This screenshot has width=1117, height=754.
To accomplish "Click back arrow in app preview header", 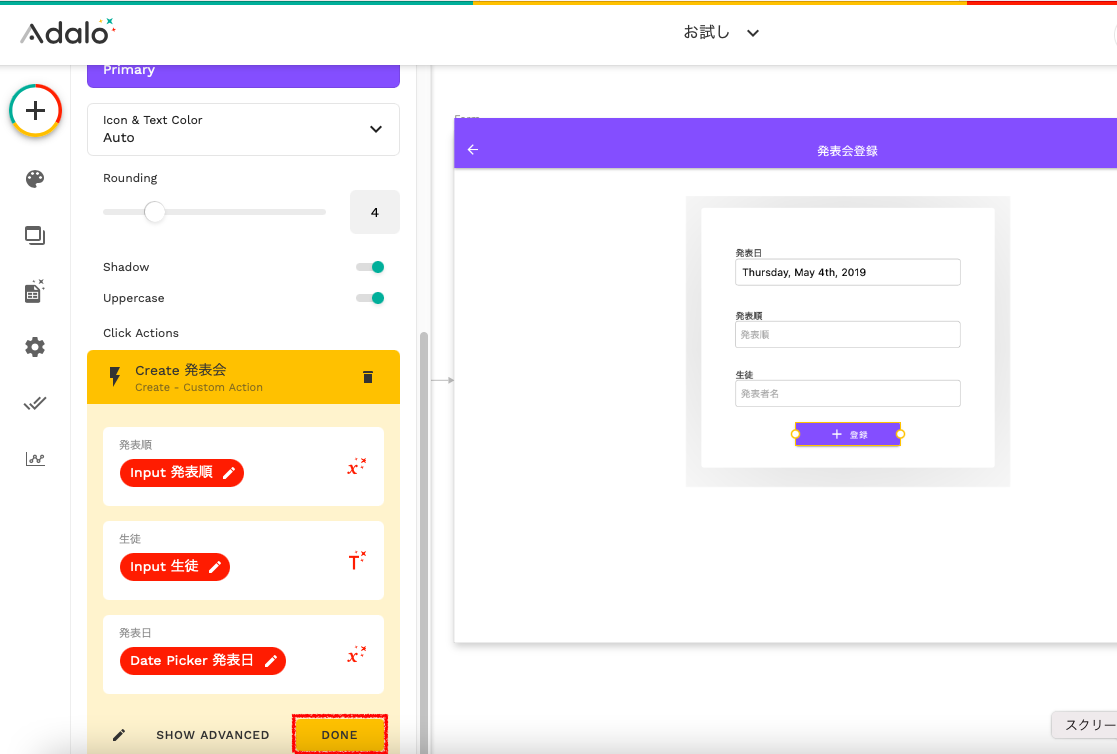I will 473,150.
